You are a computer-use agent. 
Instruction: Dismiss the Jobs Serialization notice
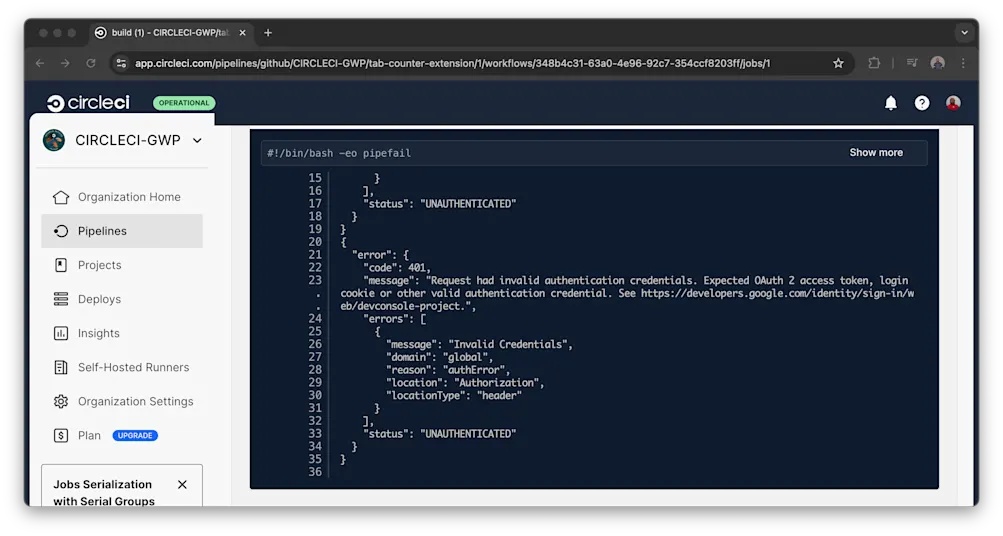(182, 485)
